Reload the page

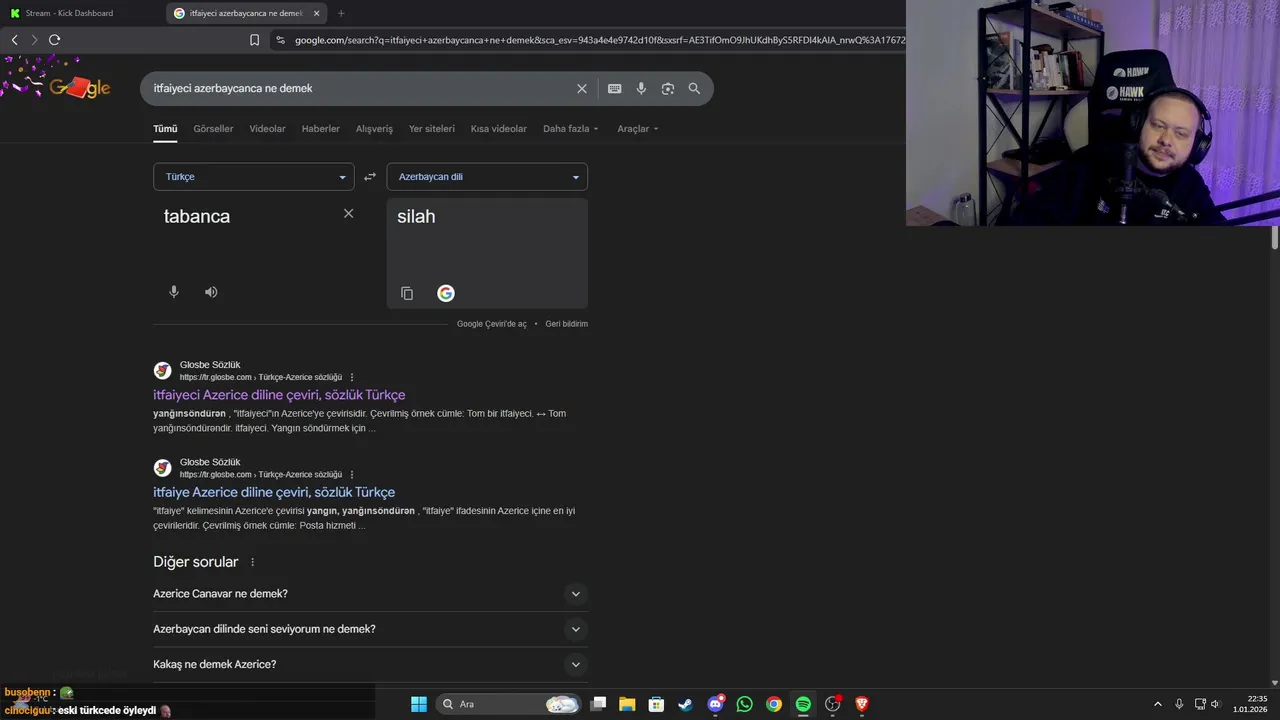pyautogui.click(x=54, y=40)
